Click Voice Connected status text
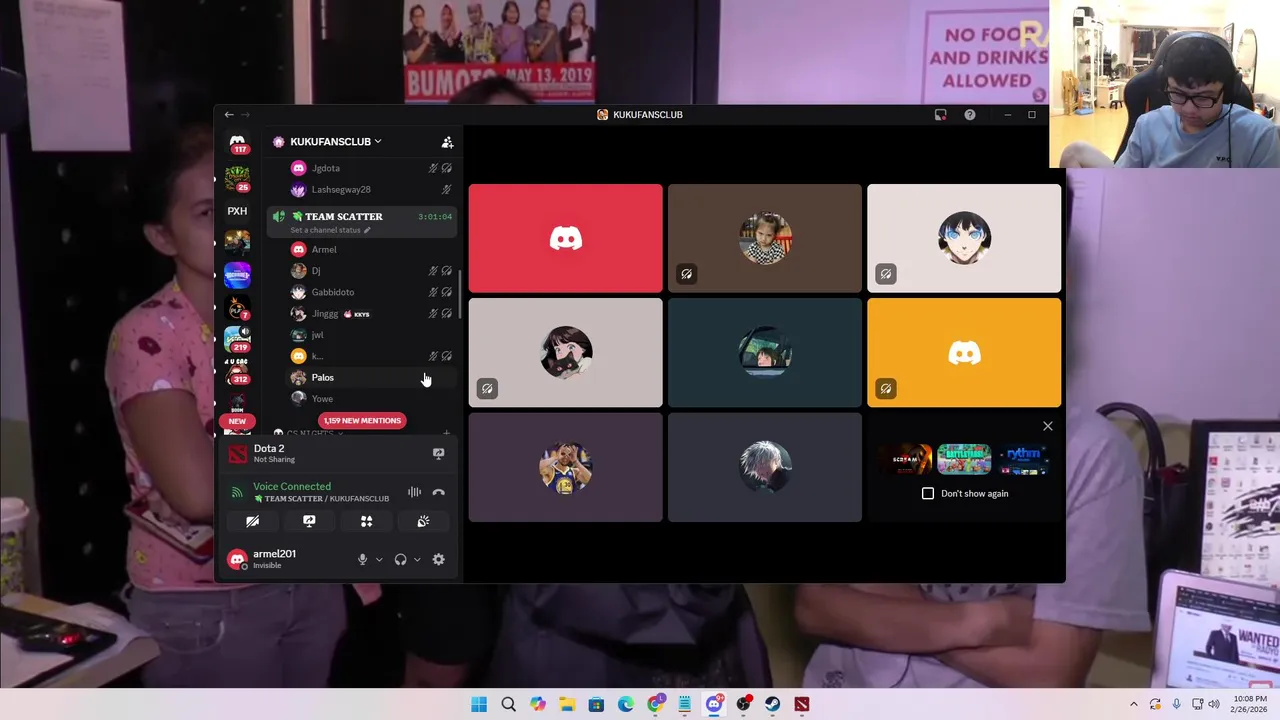The height and width of the screenshot is (720, 1280). pos(292,486)
